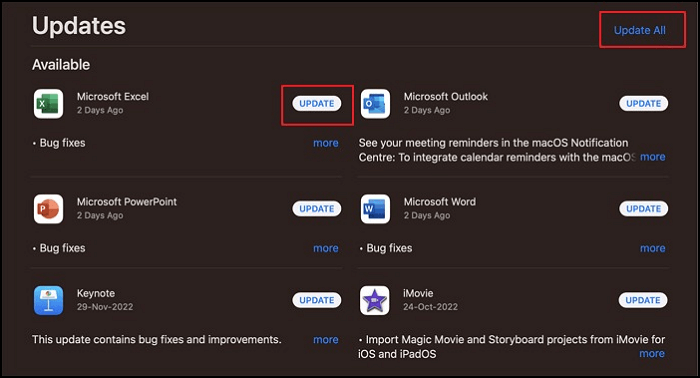Select the Microsoft Excel title text

pyautogui.click(x=113, y=96)
